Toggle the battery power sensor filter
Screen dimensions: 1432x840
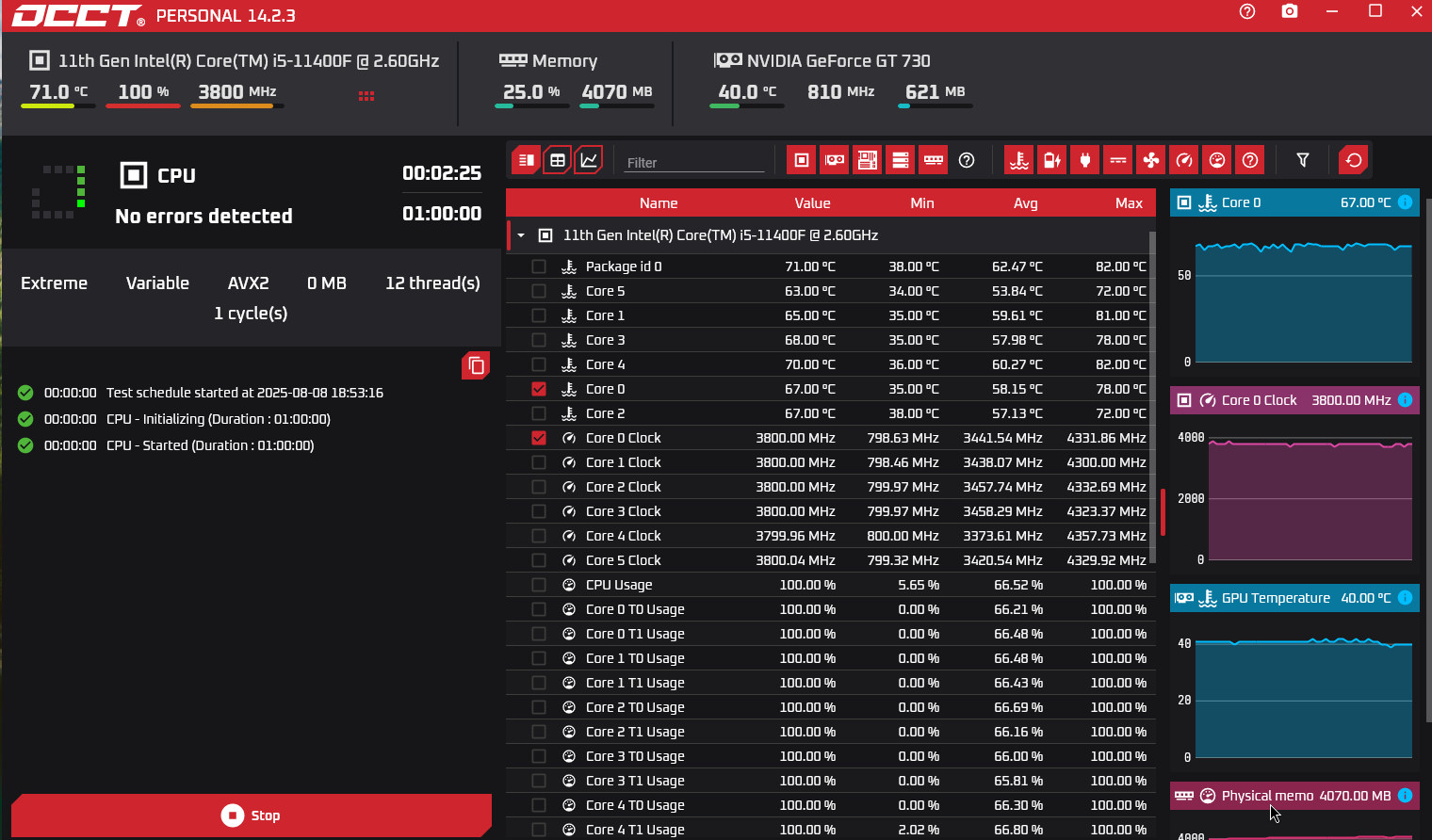(1052, 160)
